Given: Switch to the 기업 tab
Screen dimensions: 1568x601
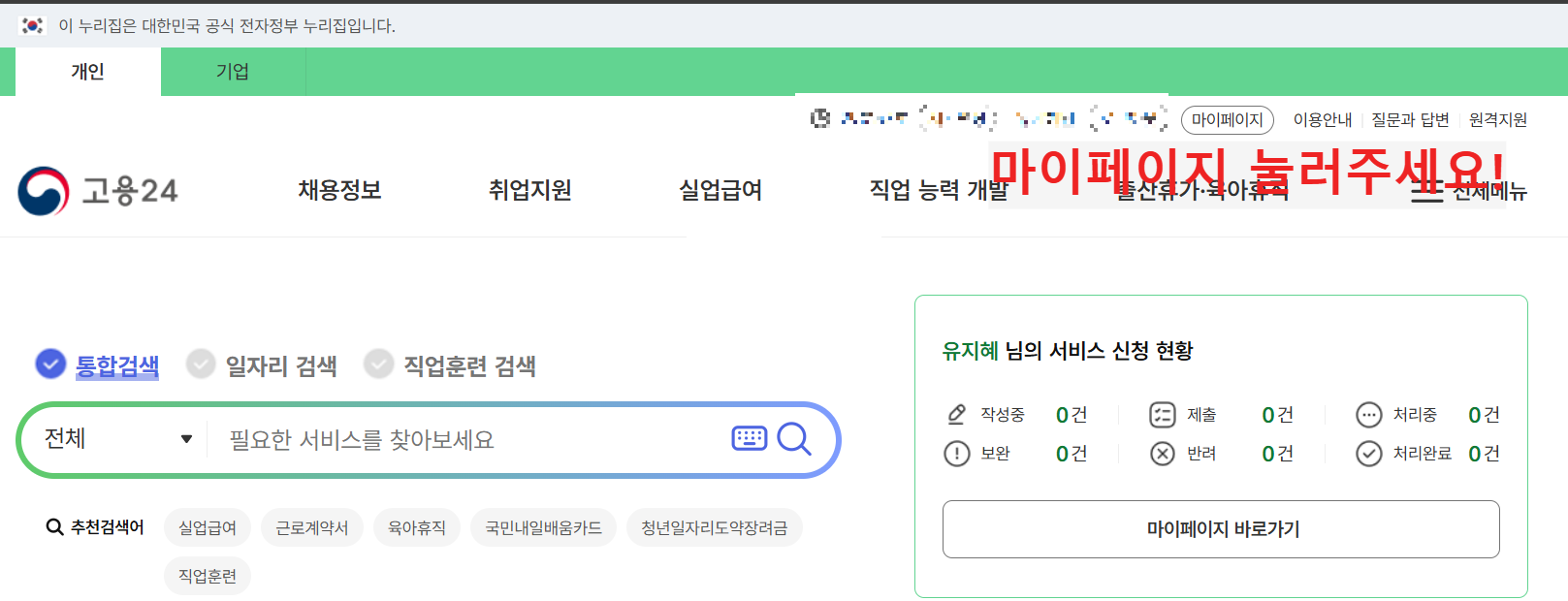Looking at the screenshot, I should pyautogui.click(x=233, y=72).
